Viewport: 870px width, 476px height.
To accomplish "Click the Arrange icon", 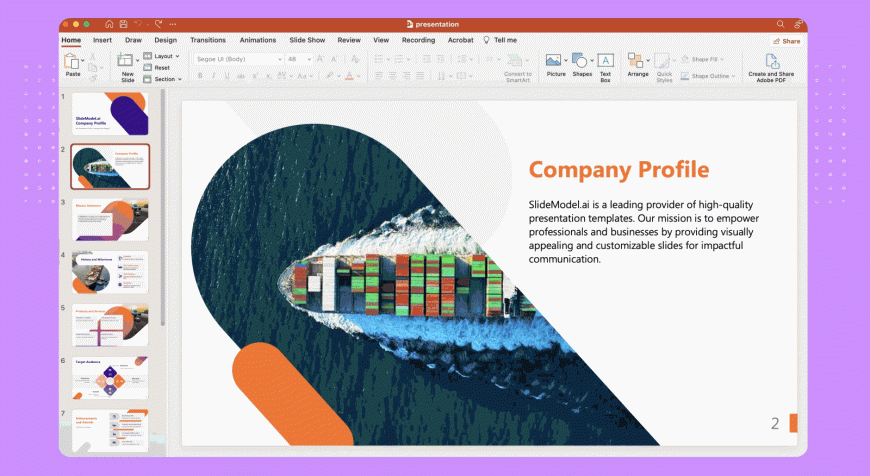I will (x=637, y=61).
